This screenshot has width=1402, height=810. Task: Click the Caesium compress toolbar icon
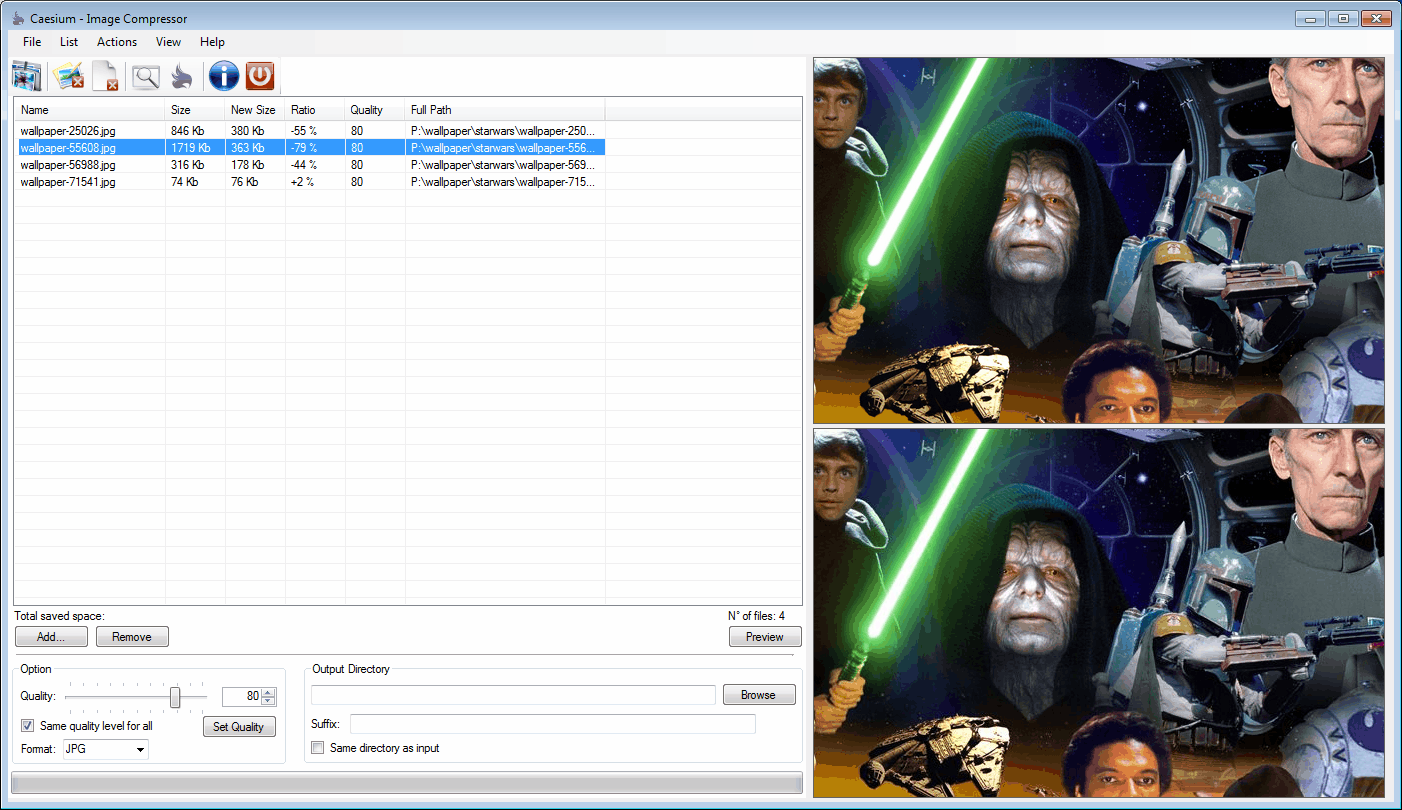click(x=181, y=76)
